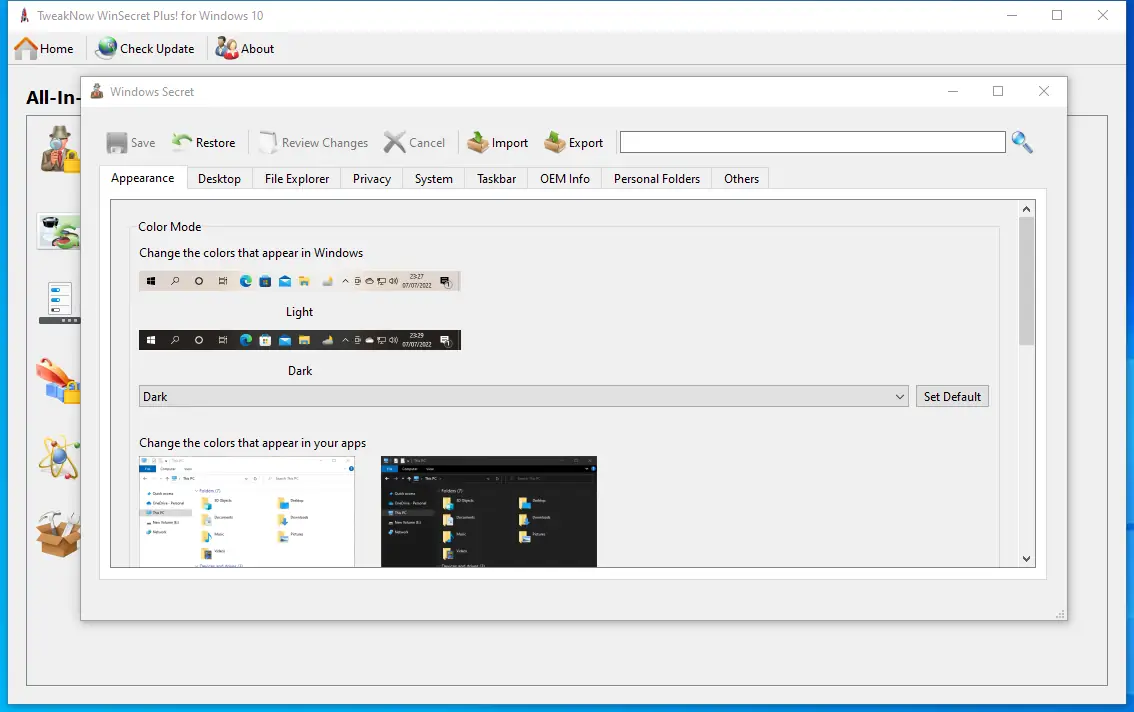Image resolution: width=1134 pixels, height=712 pixels.
Task: Click the Light taskbar preview image
Action: [x=299, y=281]
